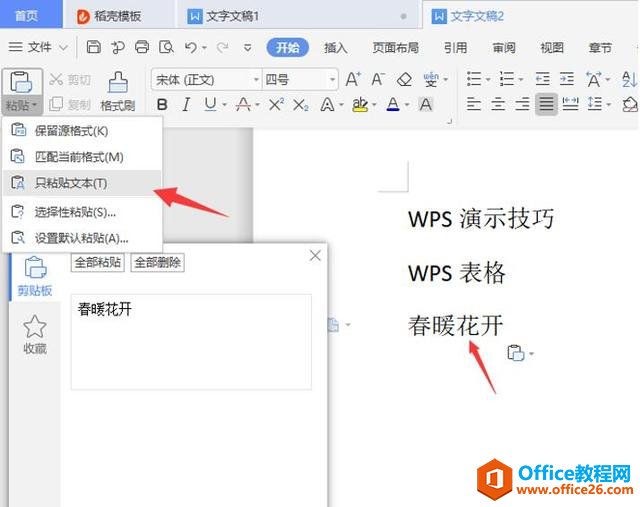Image resolution: width=640 pixels, height=507 pixels.
Task: Expand the line spacing dropdown arrow
Action: (609, 105)
